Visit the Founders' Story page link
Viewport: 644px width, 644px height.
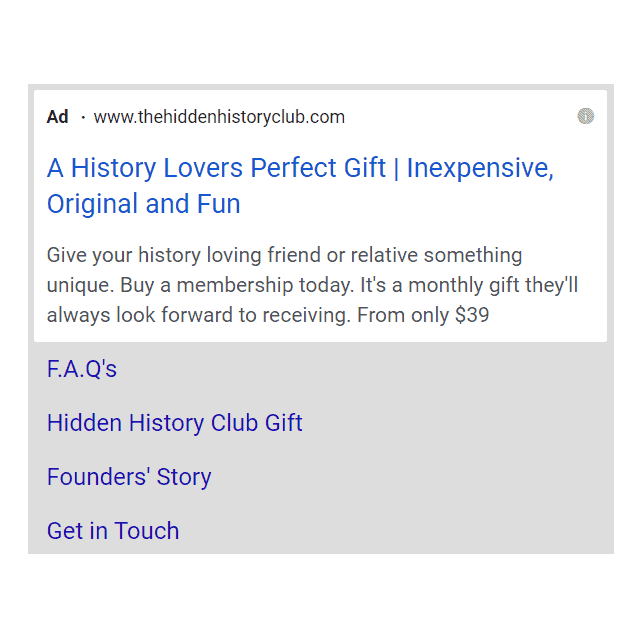click(129, 477)
